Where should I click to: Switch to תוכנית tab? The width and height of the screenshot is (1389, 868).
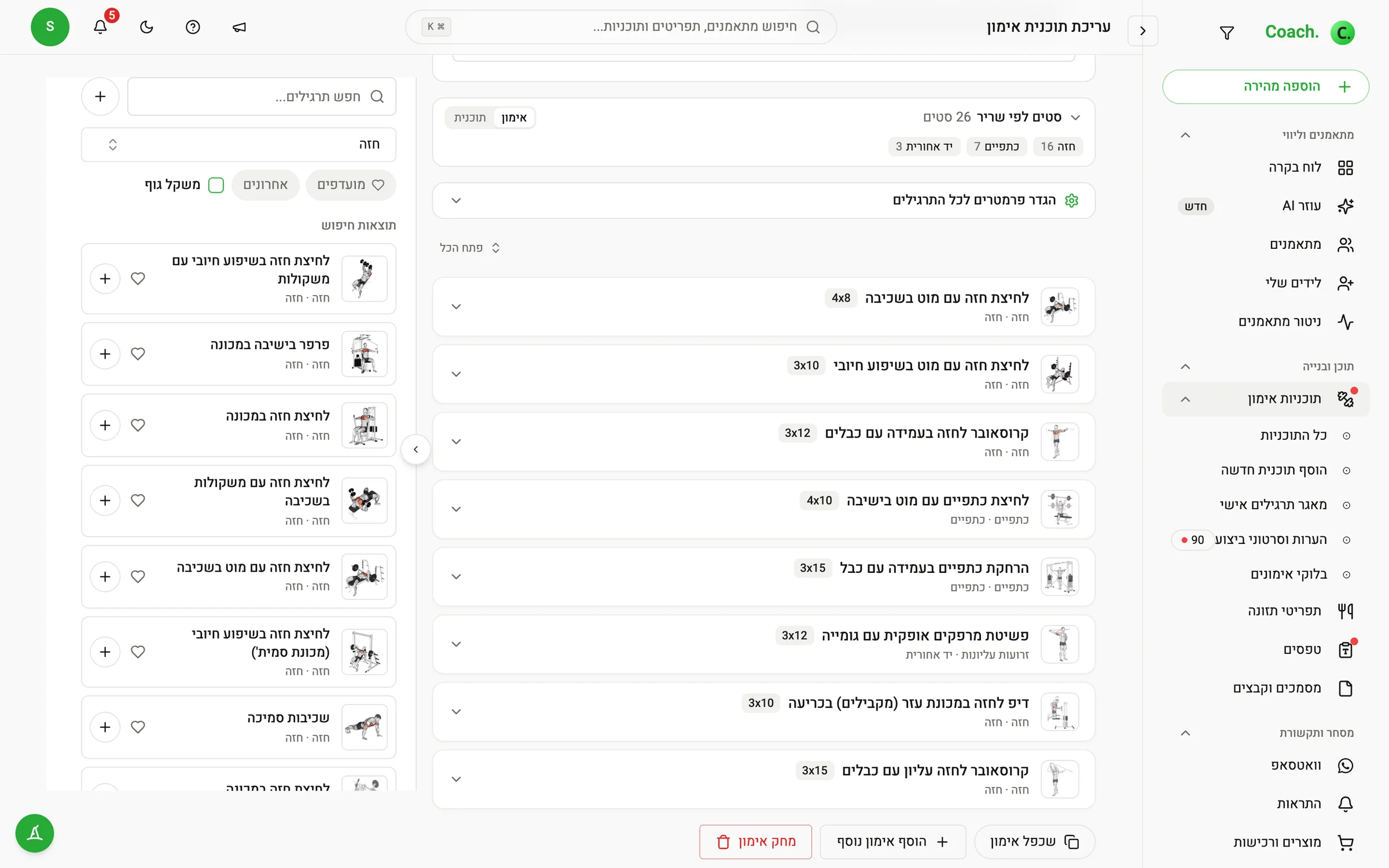coord(469,117)
